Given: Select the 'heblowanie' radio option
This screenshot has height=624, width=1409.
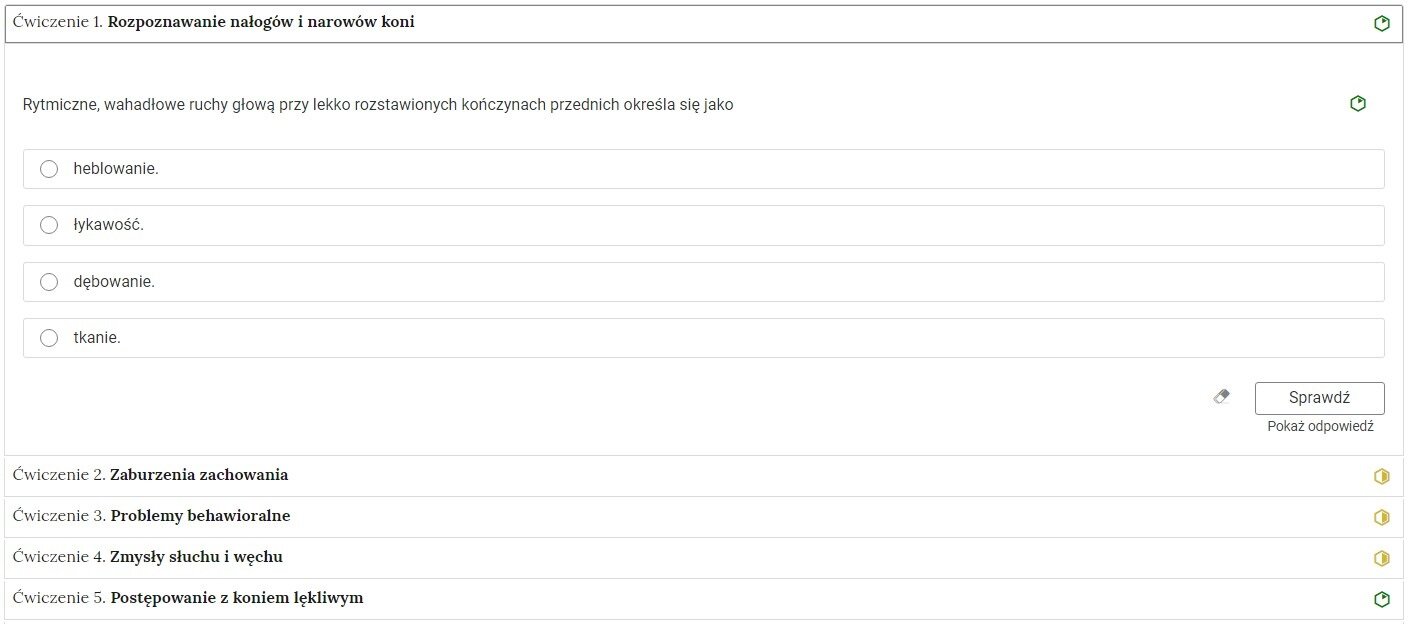Looking at the screenshot, I should pyautogui.click(x=49, y=169).
